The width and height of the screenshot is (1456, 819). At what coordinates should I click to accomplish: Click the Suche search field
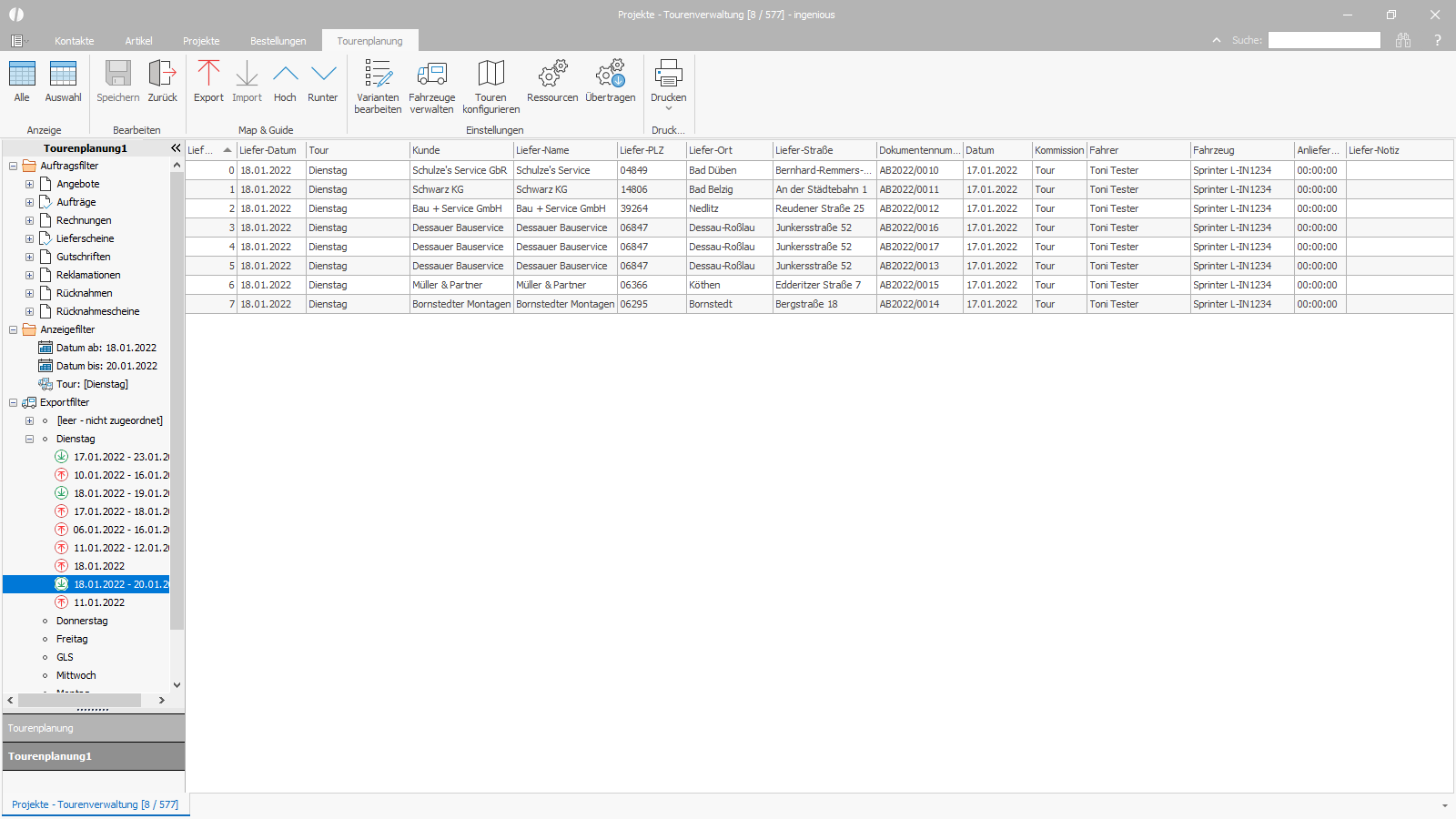tap(1324, 40)
